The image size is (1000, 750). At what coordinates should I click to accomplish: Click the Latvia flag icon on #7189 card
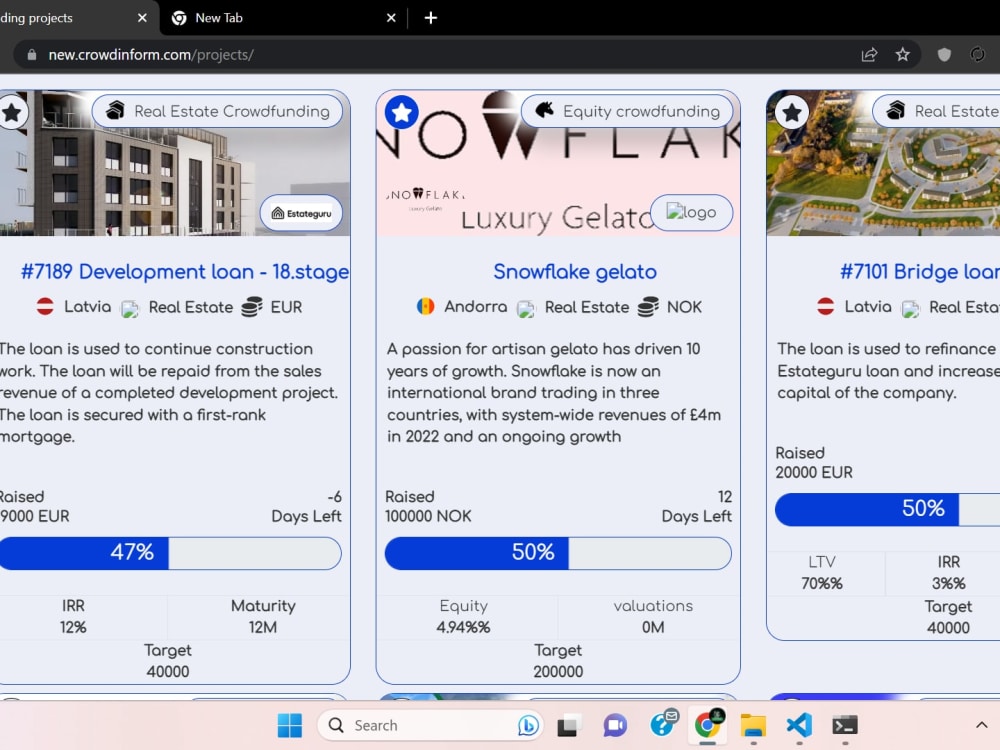coord(45,306)
